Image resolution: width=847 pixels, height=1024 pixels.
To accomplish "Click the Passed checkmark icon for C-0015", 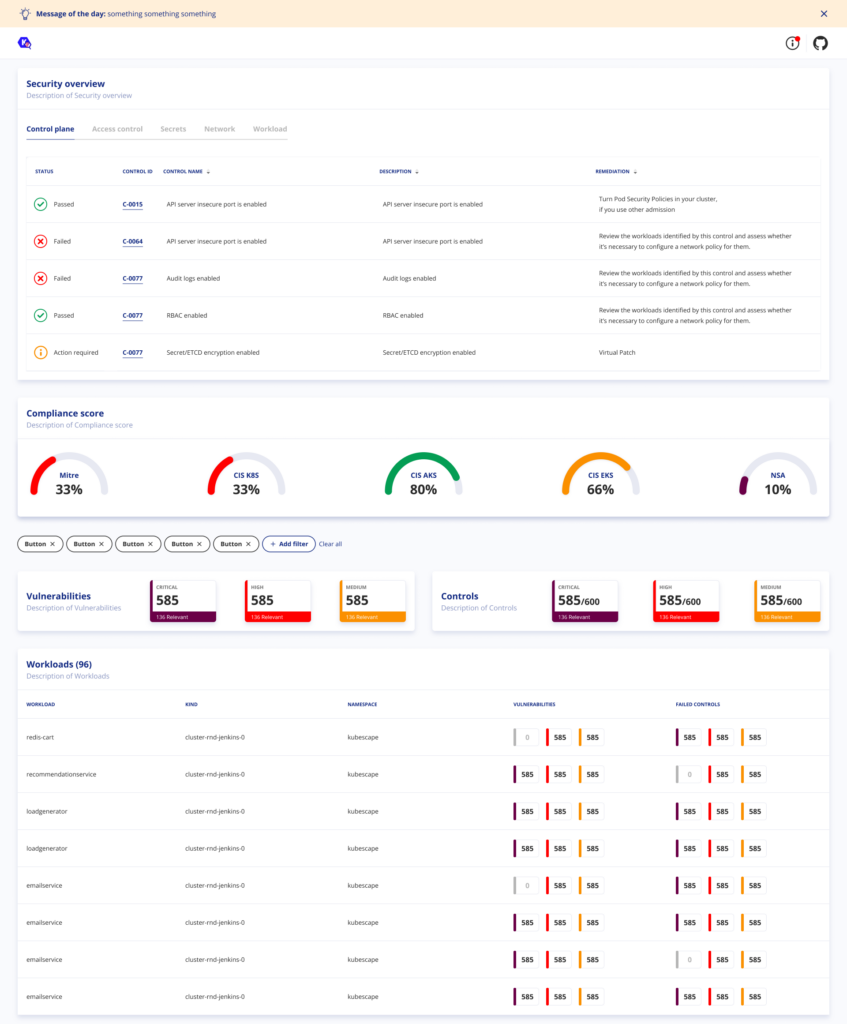I will 40,204.
